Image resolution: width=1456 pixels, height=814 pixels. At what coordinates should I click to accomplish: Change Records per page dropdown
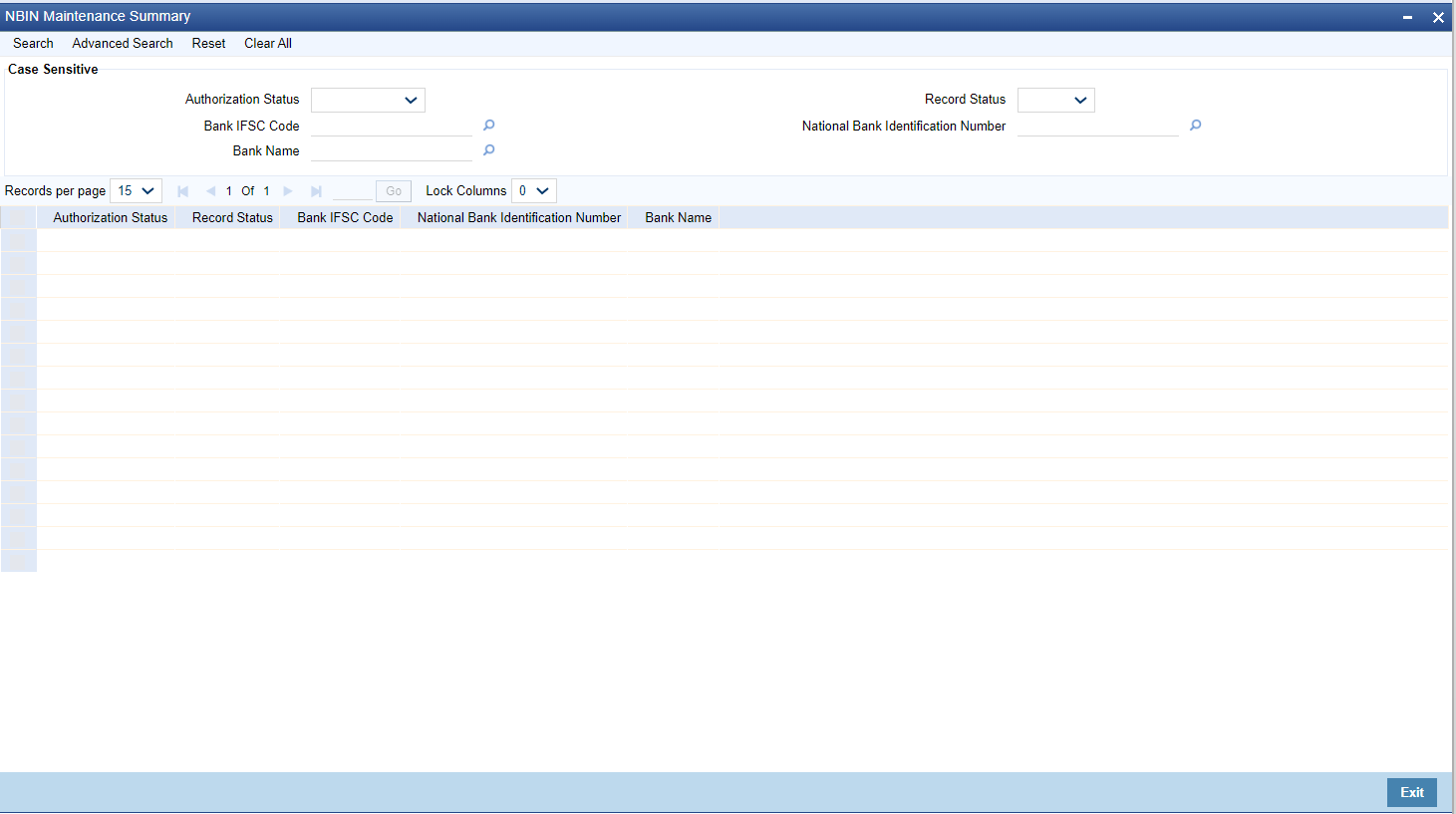point(136,191)
